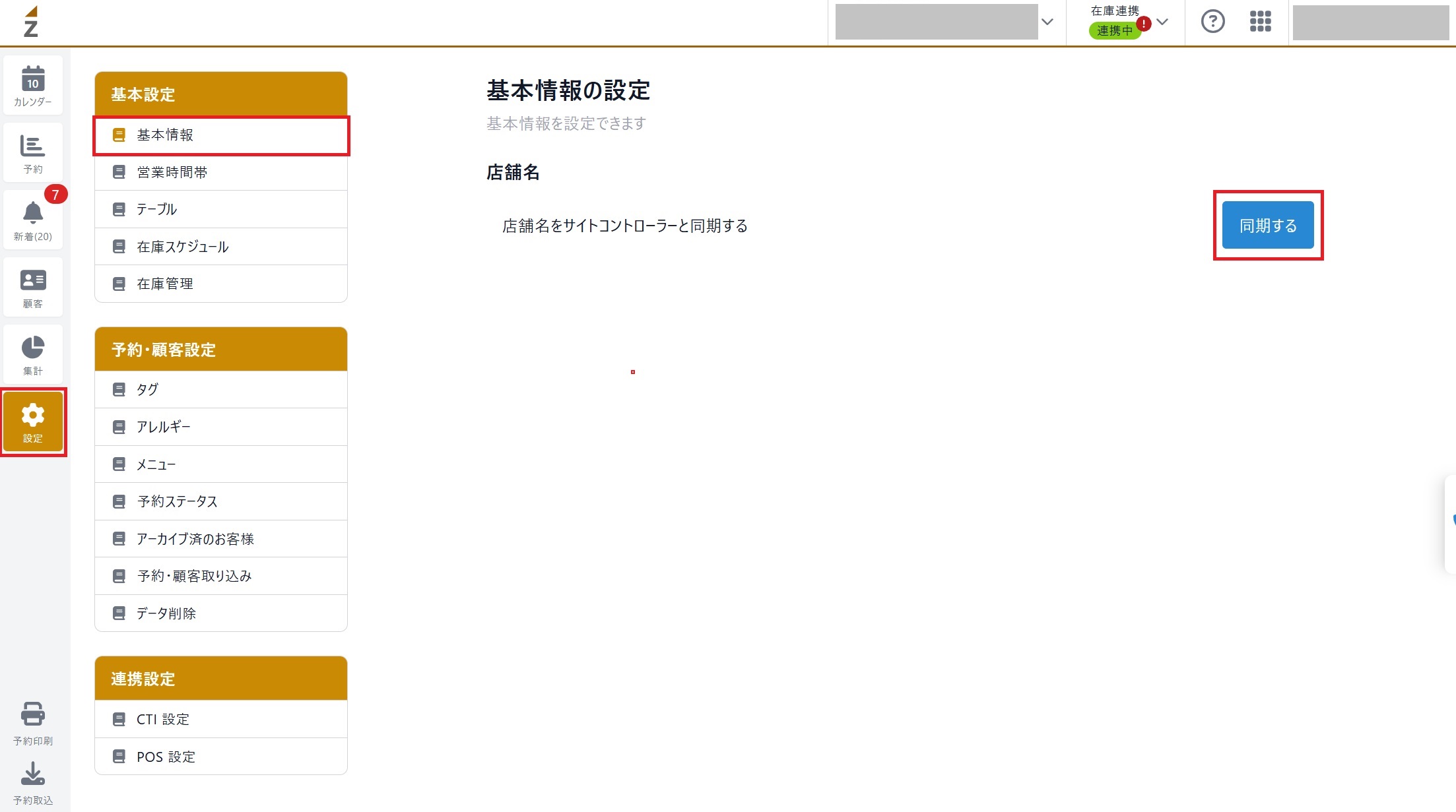Click the book icon beside CTI 設定
This screenshot has width=1456, height=812.
click(119, 720)
